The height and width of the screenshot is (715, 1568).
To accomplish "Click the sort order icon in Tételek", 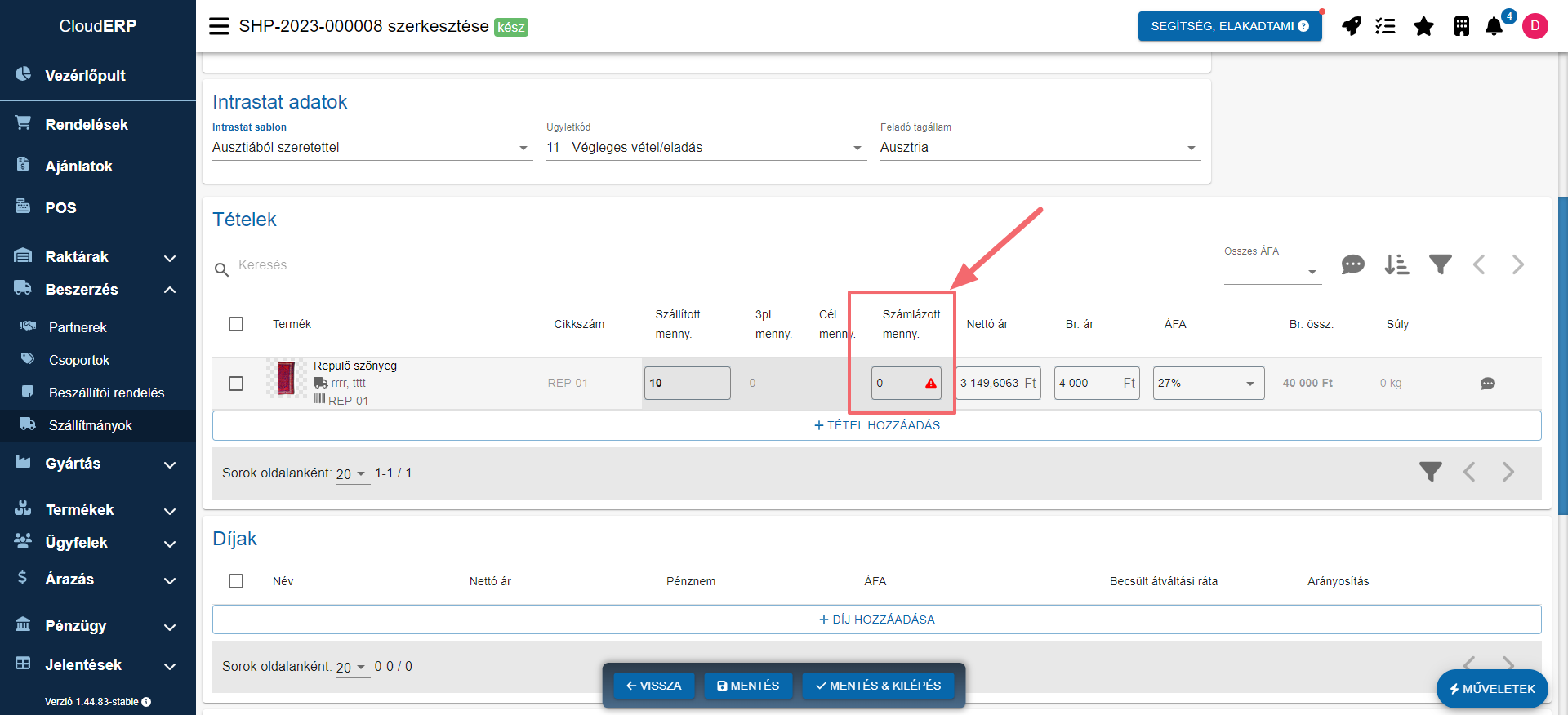I will [x=1396, y=264].
